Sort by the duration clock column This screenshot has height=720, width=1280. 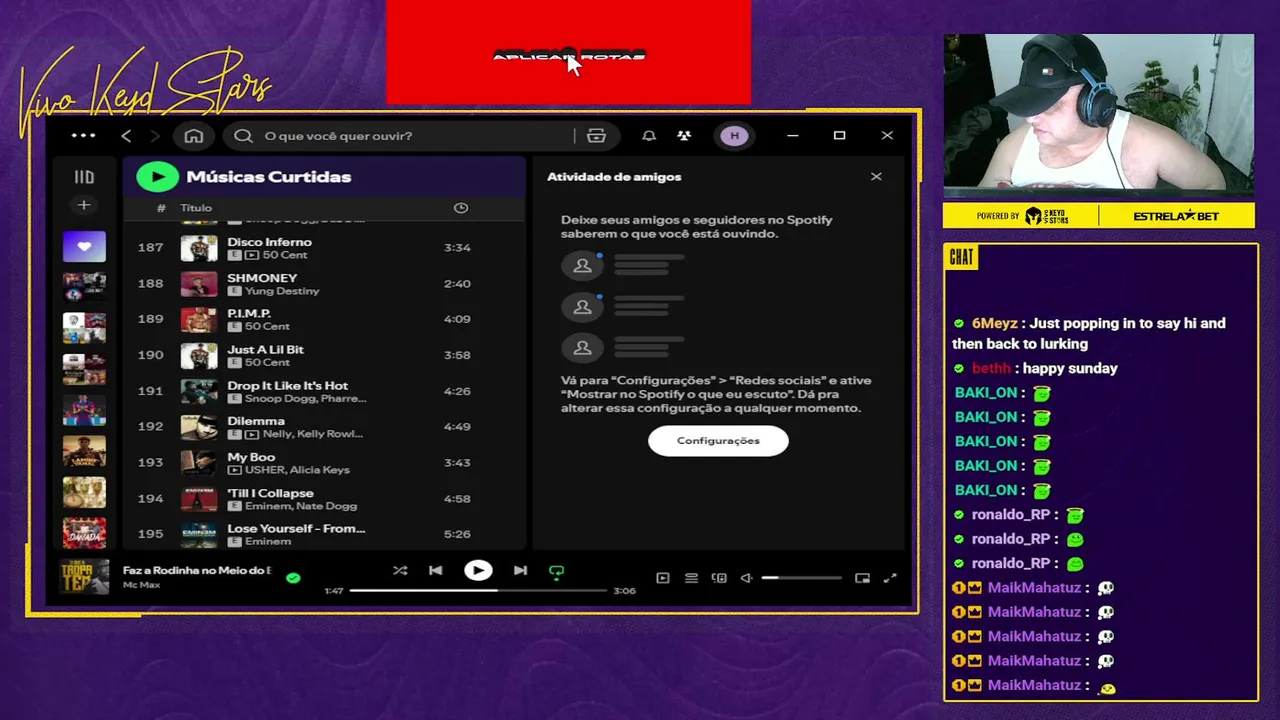[x=461, y=208]
